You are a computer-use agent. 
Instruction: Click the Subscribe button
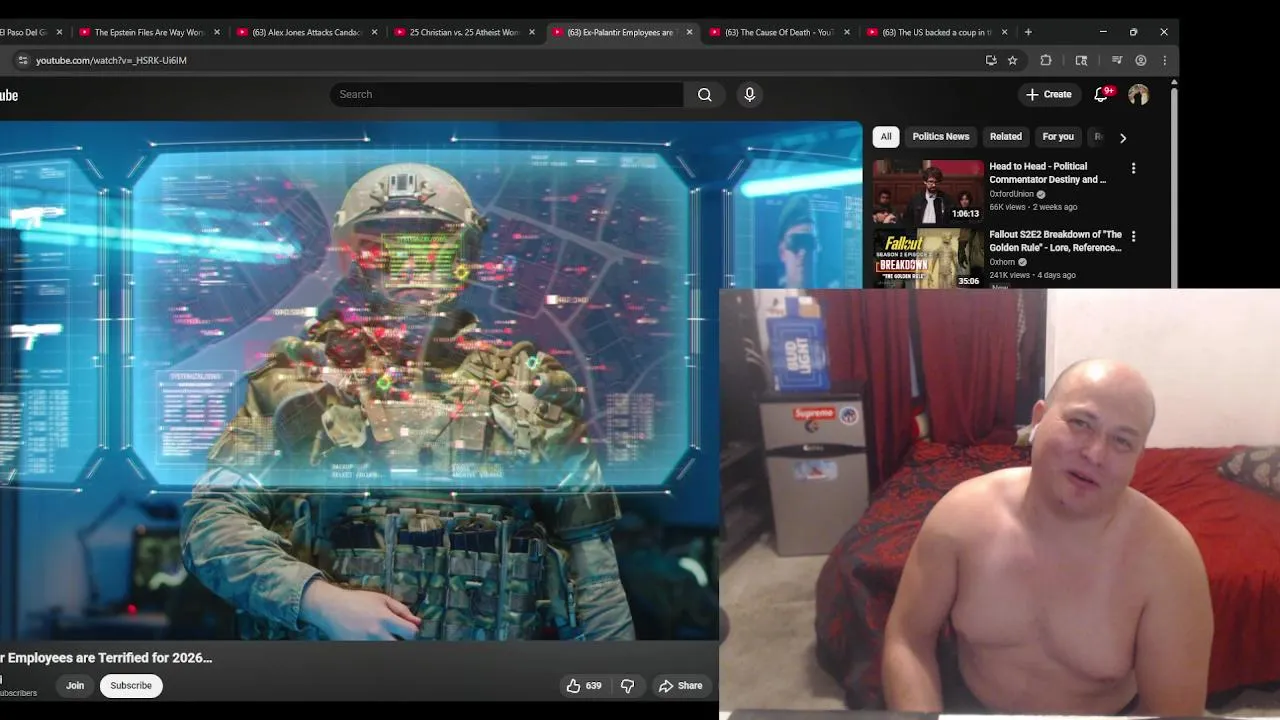click(131, 686)
